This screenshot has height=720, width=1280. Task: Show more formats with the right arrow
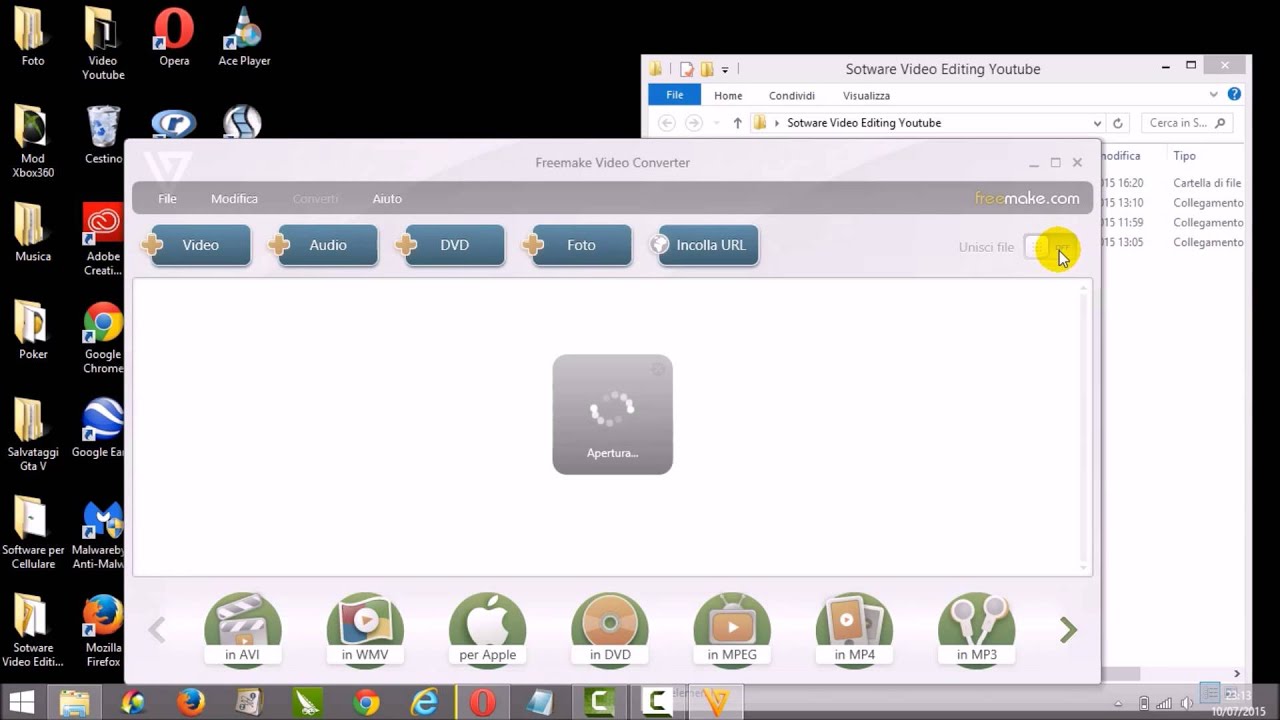click(1068, 629)
